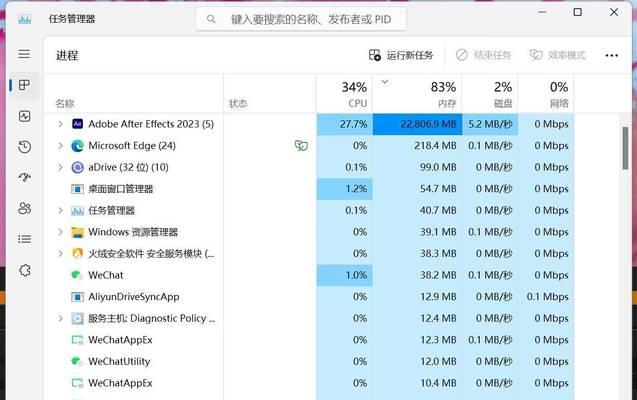Image resolution: width=637 pixels, height=400 pixels.
Task: Click the Windows 资源管理器 folder icon
Action: [77, 232]
